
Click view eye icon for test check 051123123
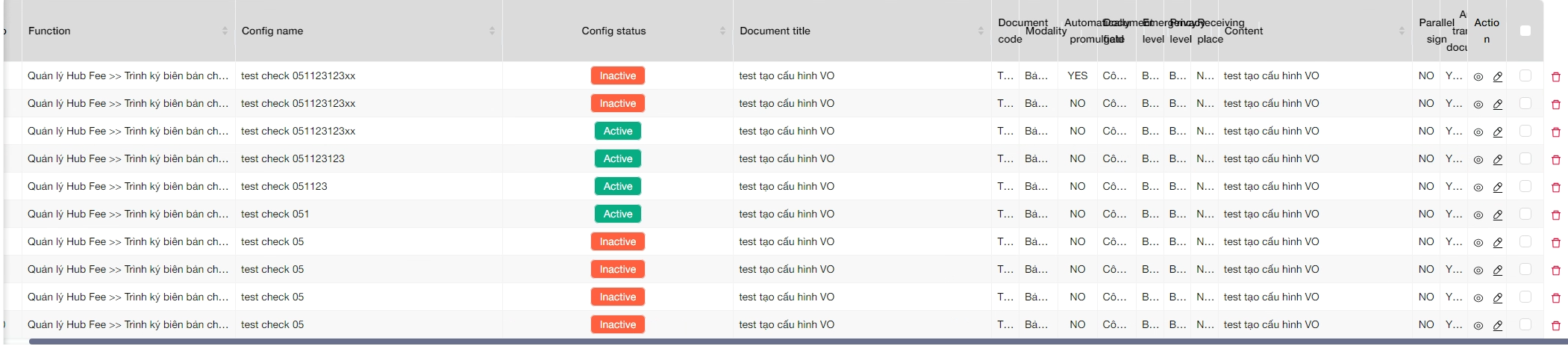[x=1478, y=159]
